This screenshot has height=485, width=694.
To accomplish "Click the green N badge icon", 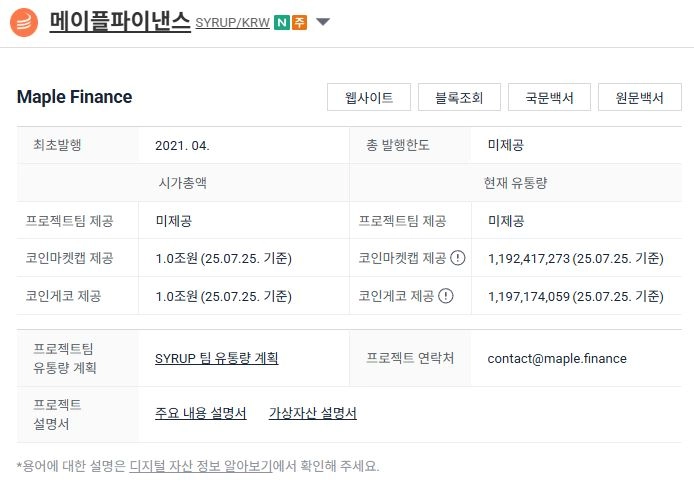I will tap(281, 22).
